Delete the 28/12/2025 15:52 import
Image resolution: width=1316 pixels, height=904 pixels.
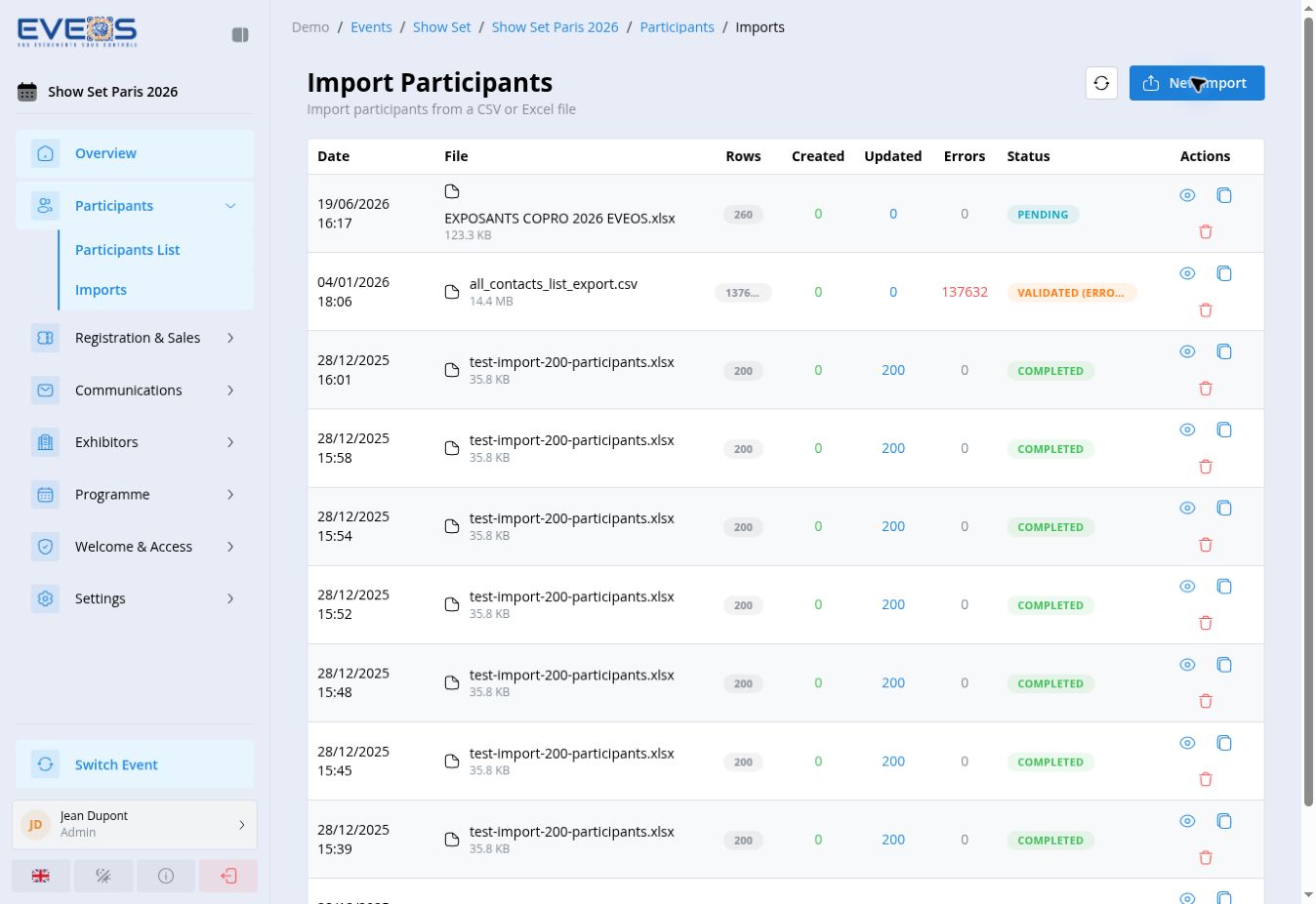[1206, 622]
